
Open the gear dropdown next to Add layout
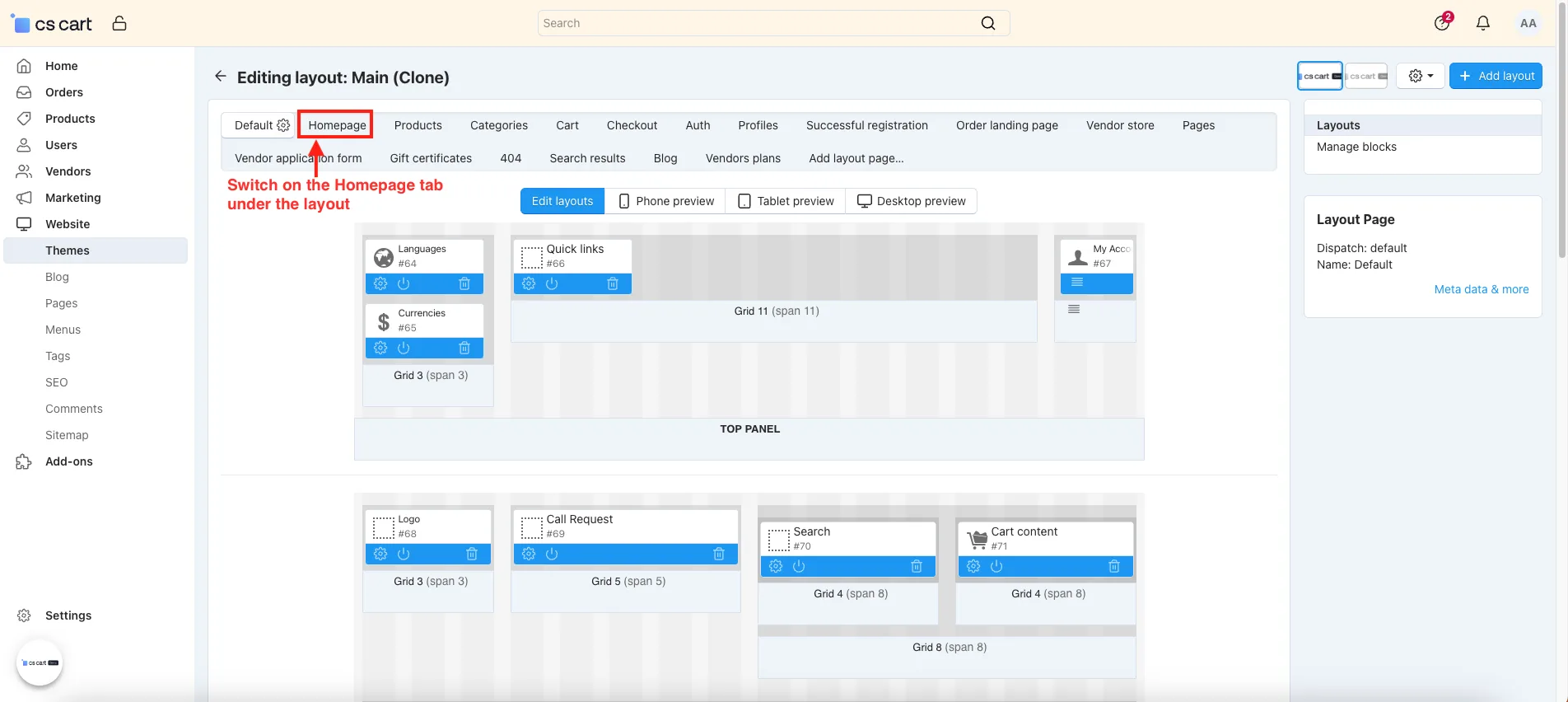[1421, 76]
